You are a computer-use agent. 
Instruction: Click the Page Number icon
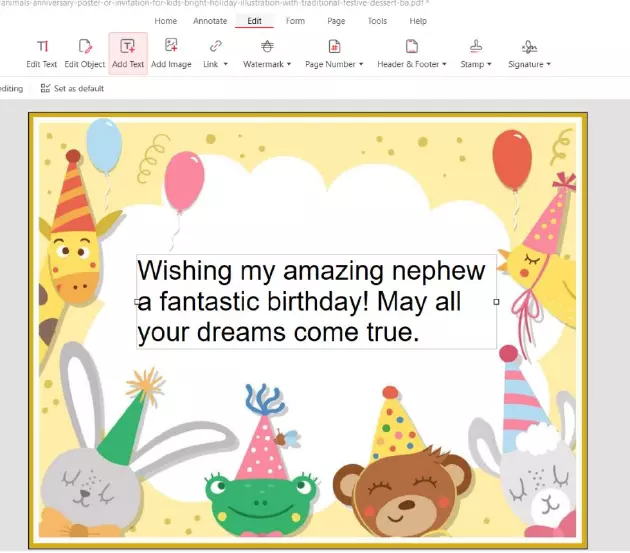coord(335,46)
